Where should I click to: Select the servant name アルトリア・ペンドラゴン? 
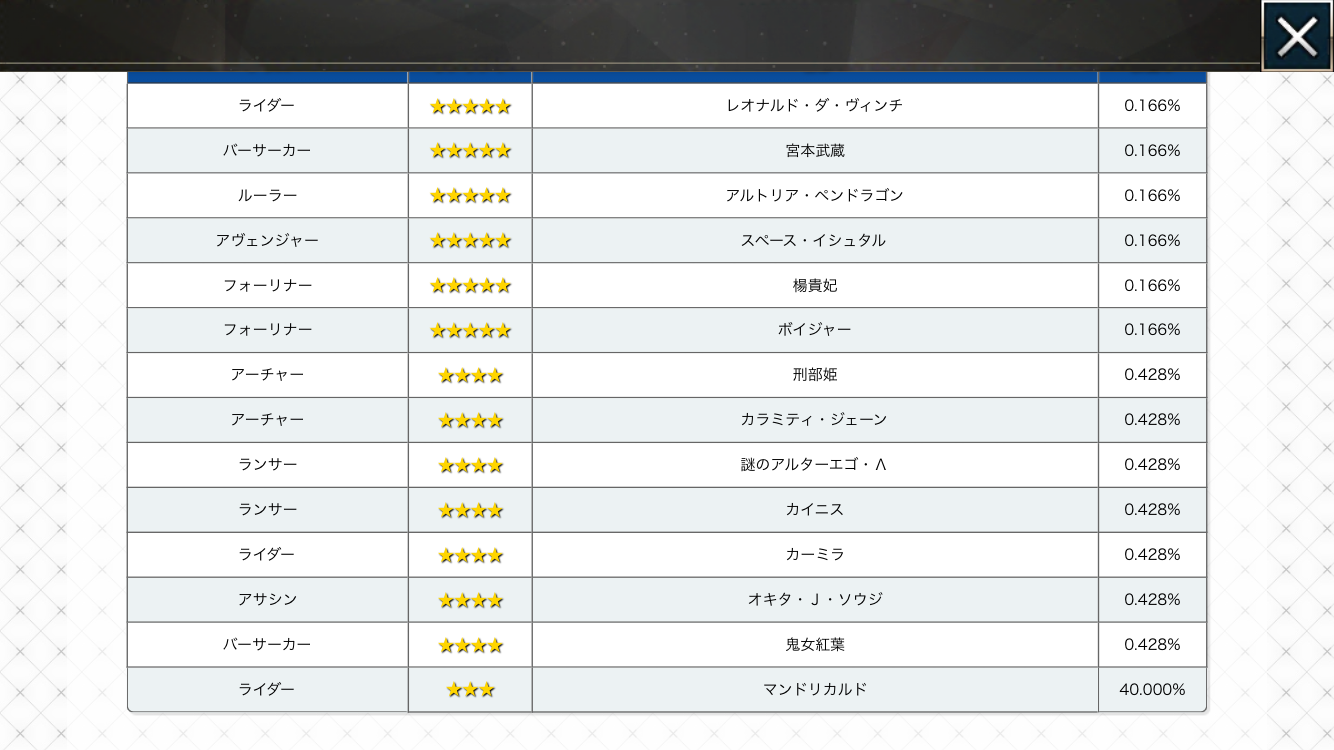coord(814,195)
